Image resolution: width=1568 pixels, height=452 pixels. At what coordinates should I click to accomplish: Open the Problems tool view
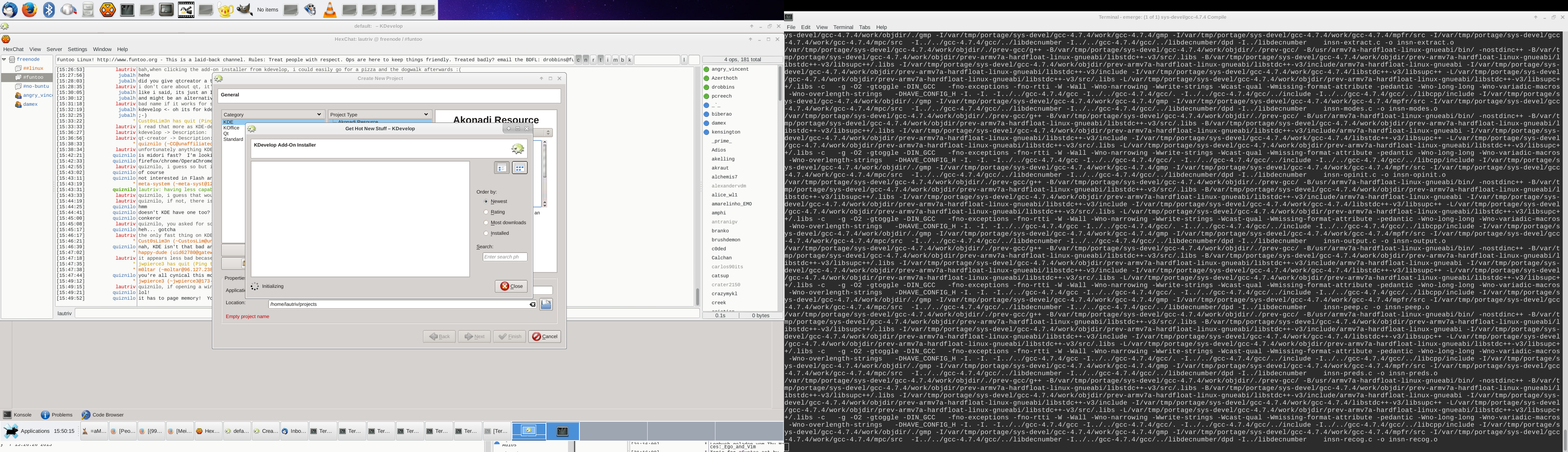57,415
